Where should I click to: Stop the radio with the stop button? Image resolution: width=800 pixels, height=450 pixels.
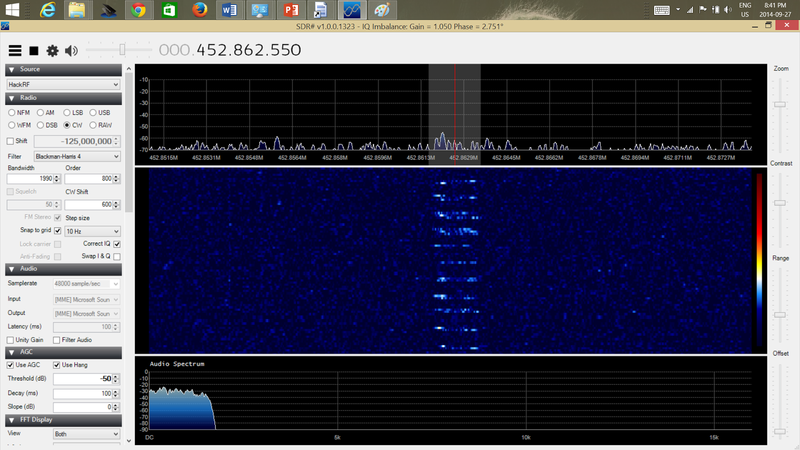tap(34, 51)
